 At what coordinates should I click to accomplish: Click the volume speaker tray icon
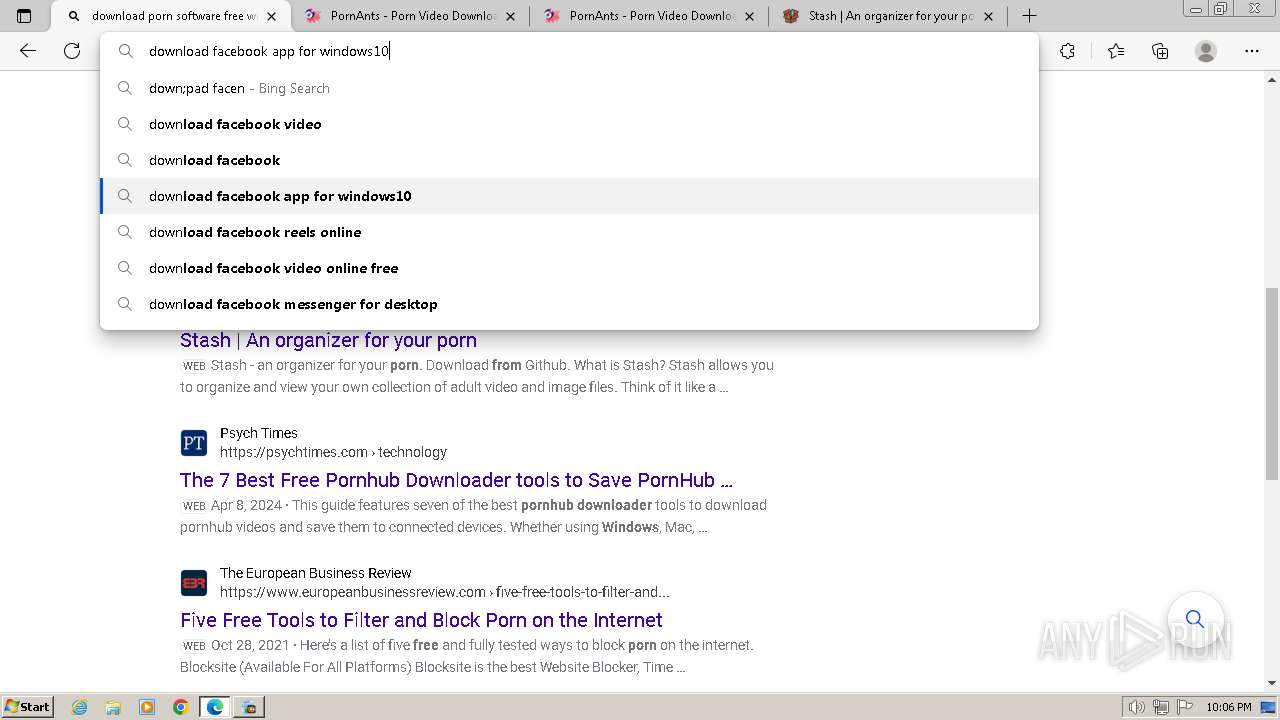[1137, 707]
